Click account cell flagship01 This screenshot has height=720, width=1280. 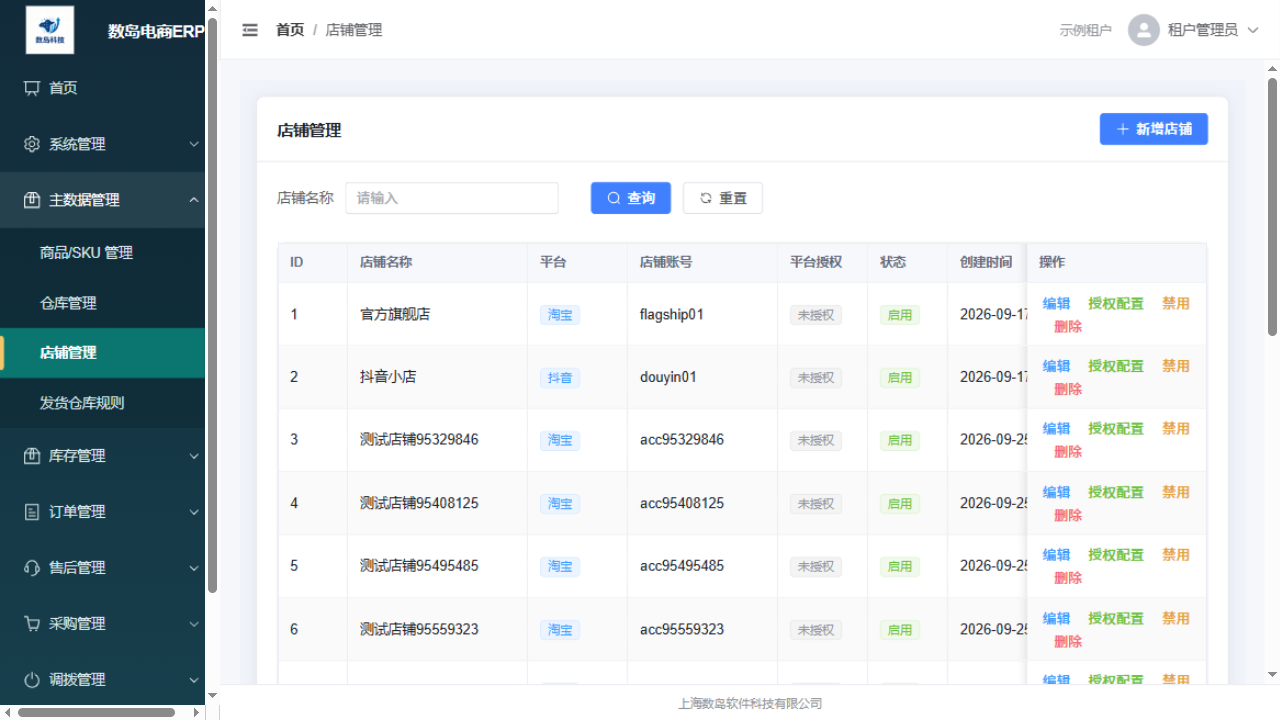tap(672, 314)
